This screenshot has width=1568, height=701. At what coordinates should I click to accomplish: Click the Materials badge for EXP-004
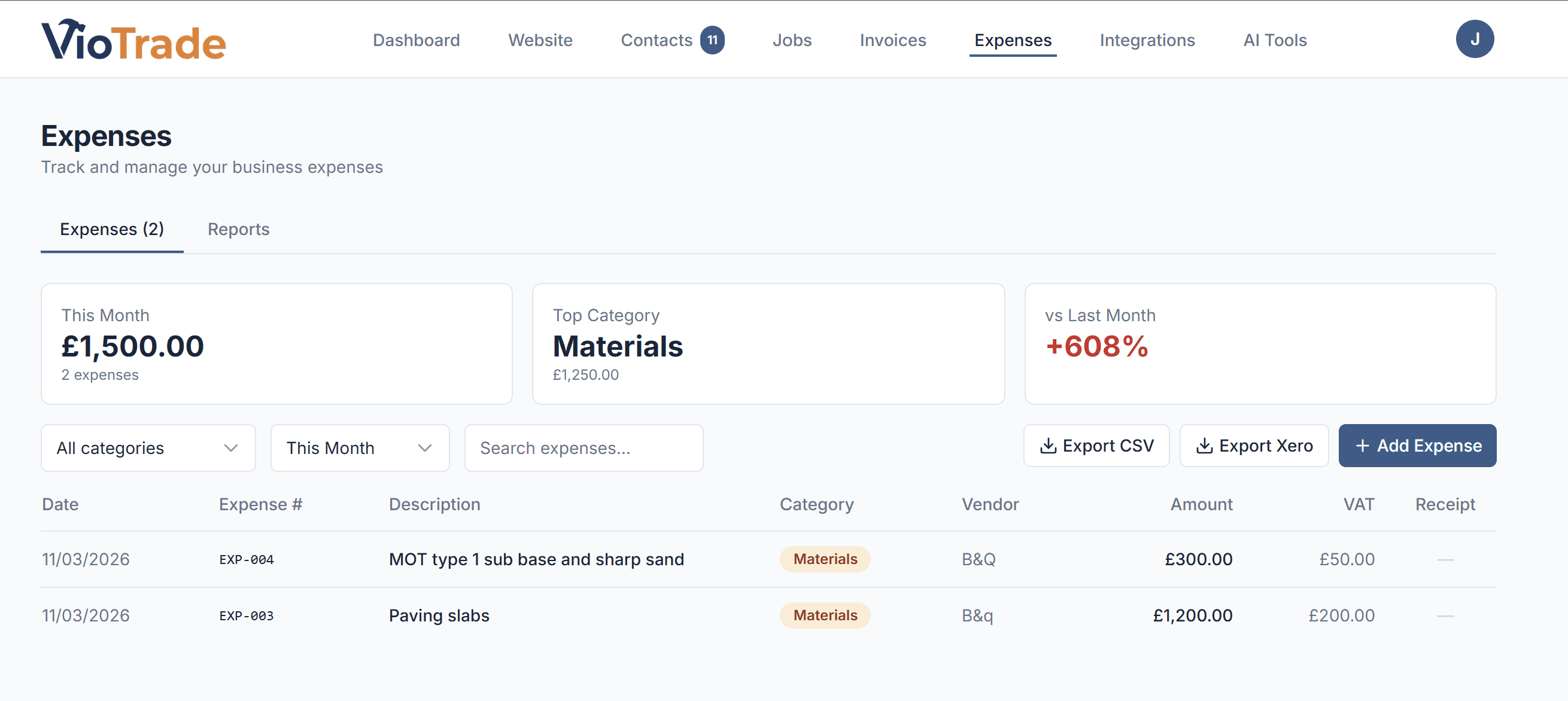825,559
